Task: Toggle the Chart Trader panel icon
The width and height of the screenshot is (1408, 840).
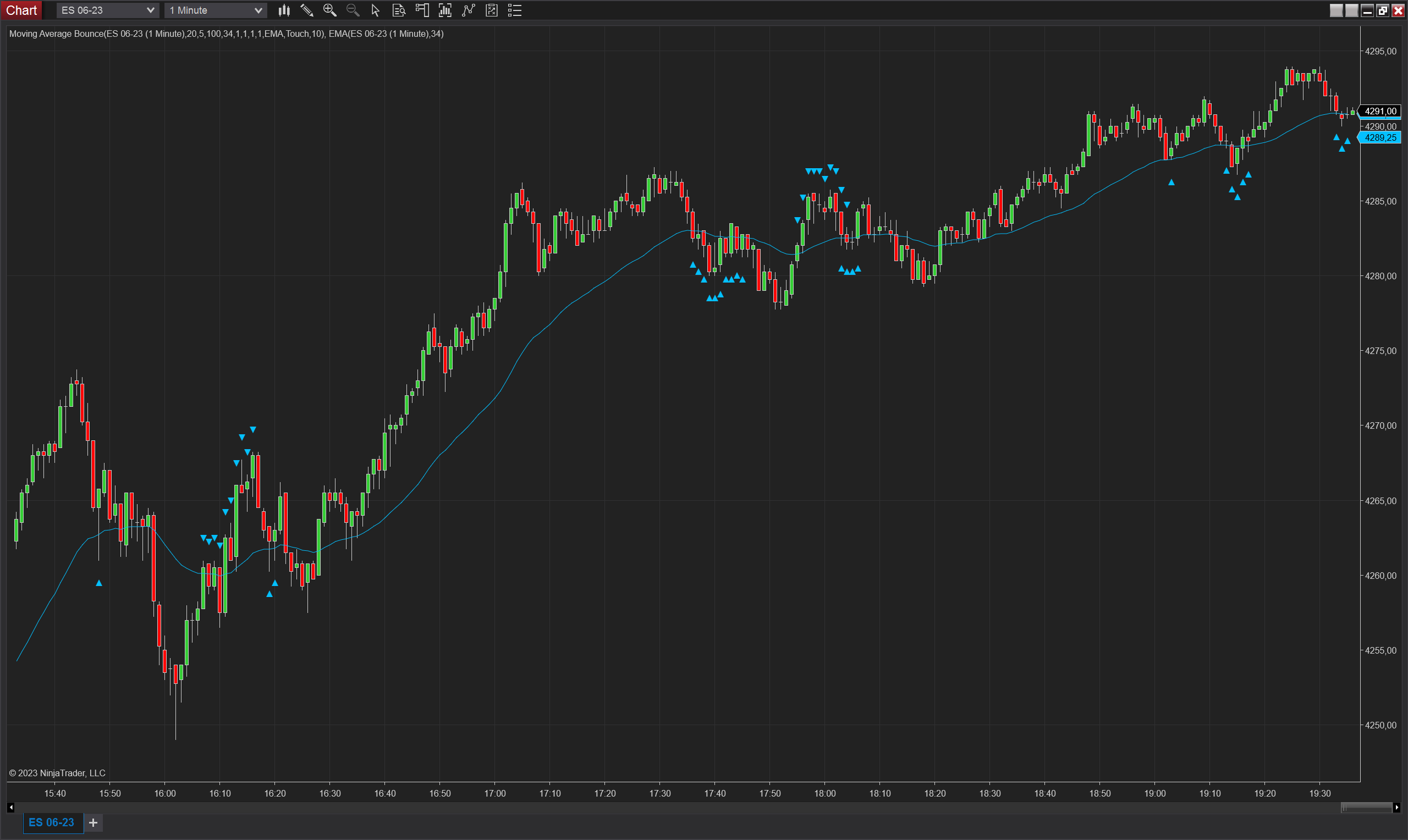Action: (x=422, y=10)
